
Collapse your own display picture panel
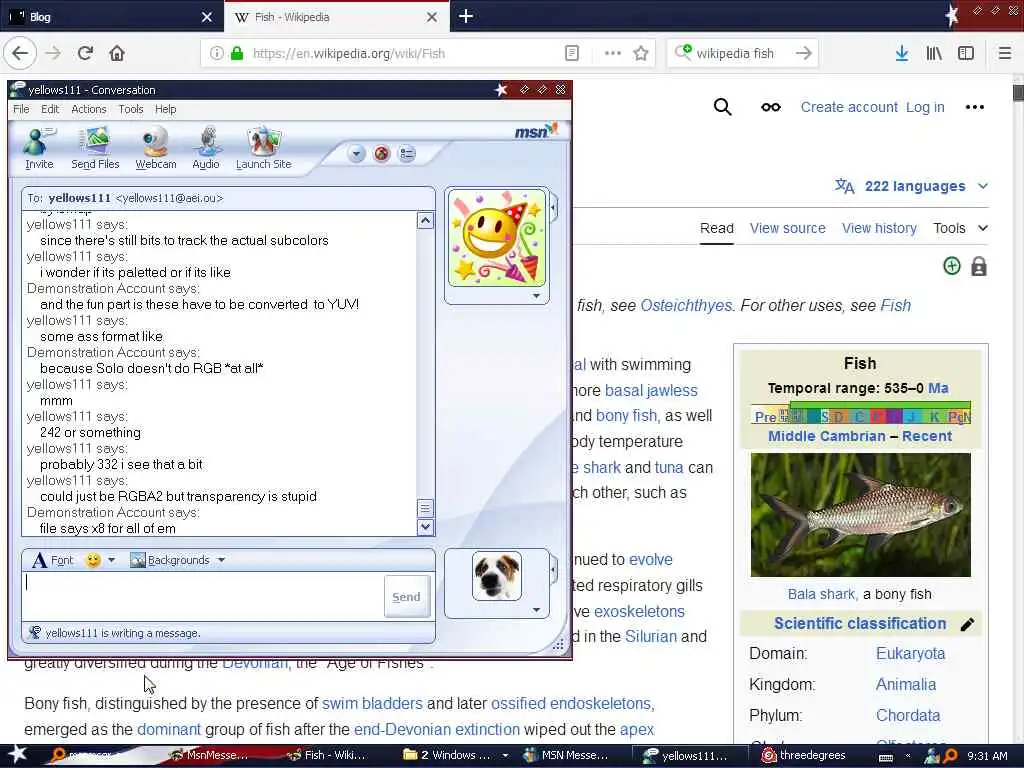point(553,570)
